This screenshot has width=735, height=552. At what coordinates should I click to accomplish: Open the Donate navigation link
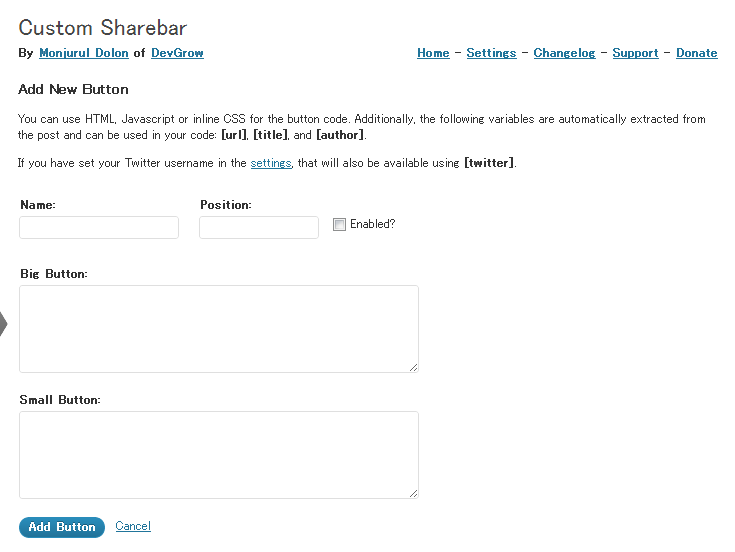(696, 53)
